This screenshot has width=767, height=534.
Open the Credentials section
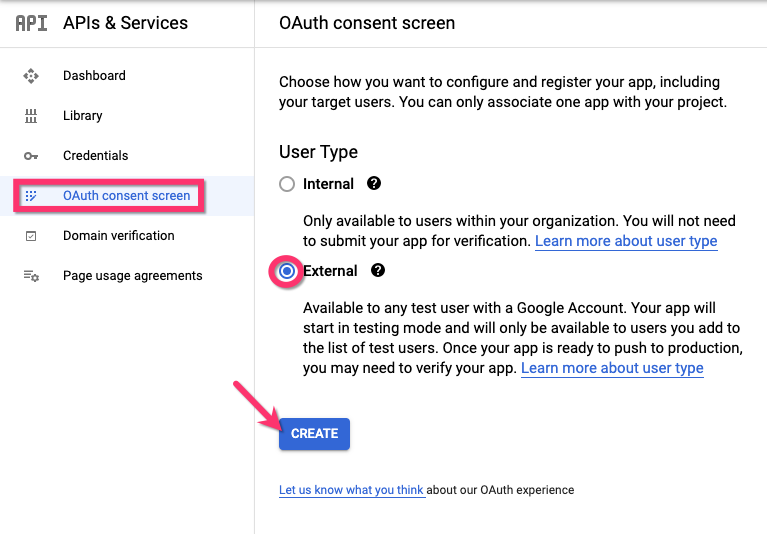point(96,156)
